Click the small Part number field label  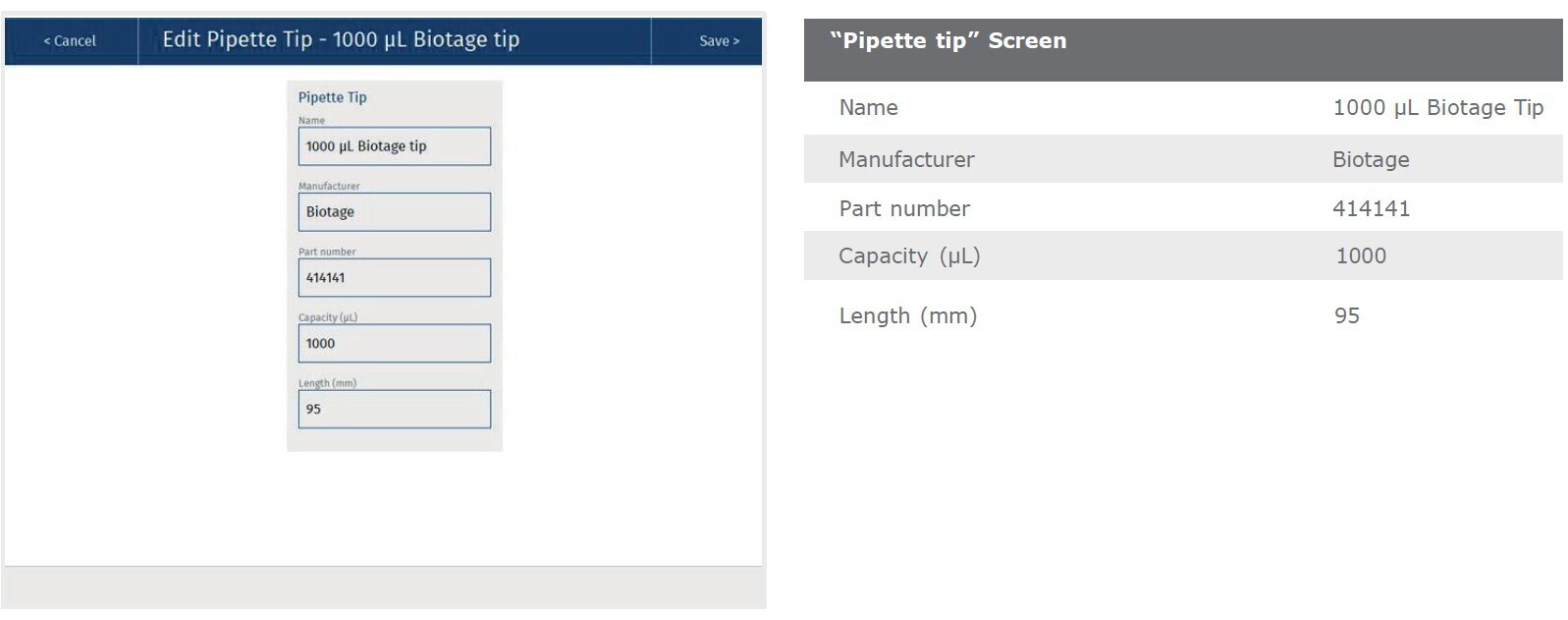click(327, 252)
